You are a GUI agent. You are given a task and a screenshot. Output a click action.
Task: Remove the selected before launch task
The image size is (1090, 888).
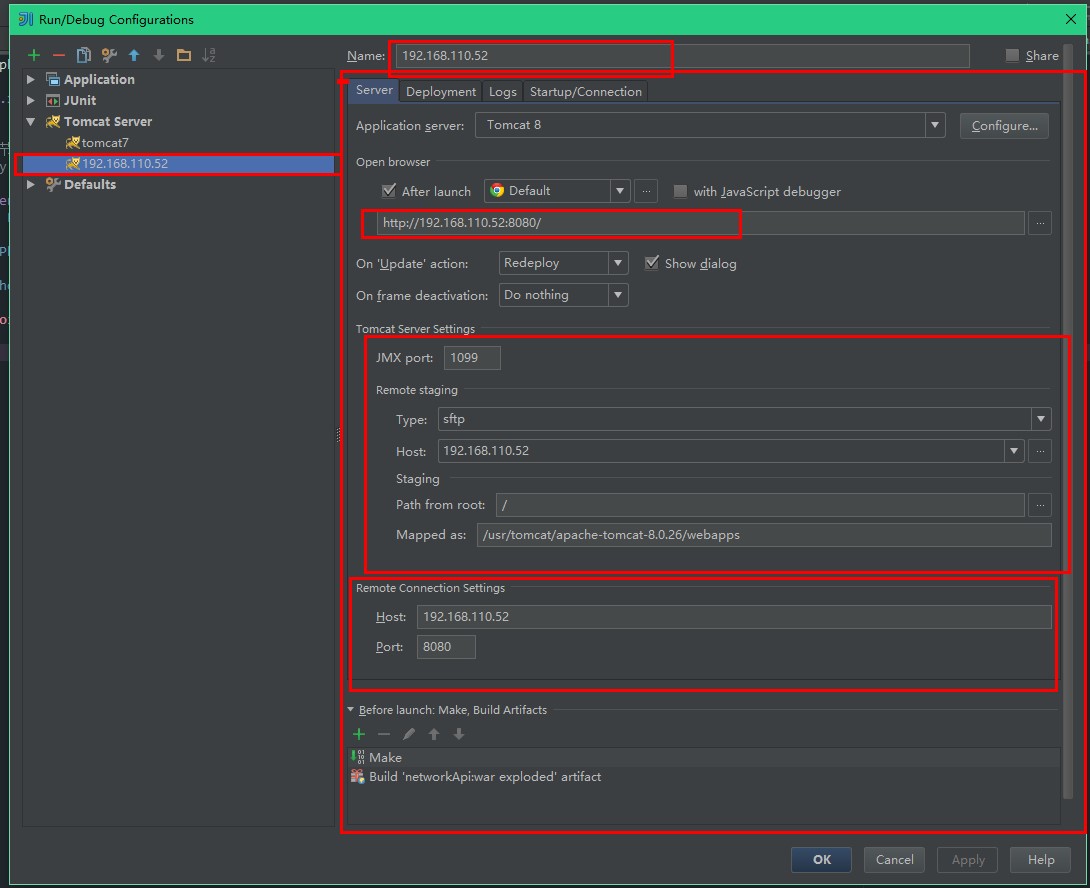click(x=384, y=734)
